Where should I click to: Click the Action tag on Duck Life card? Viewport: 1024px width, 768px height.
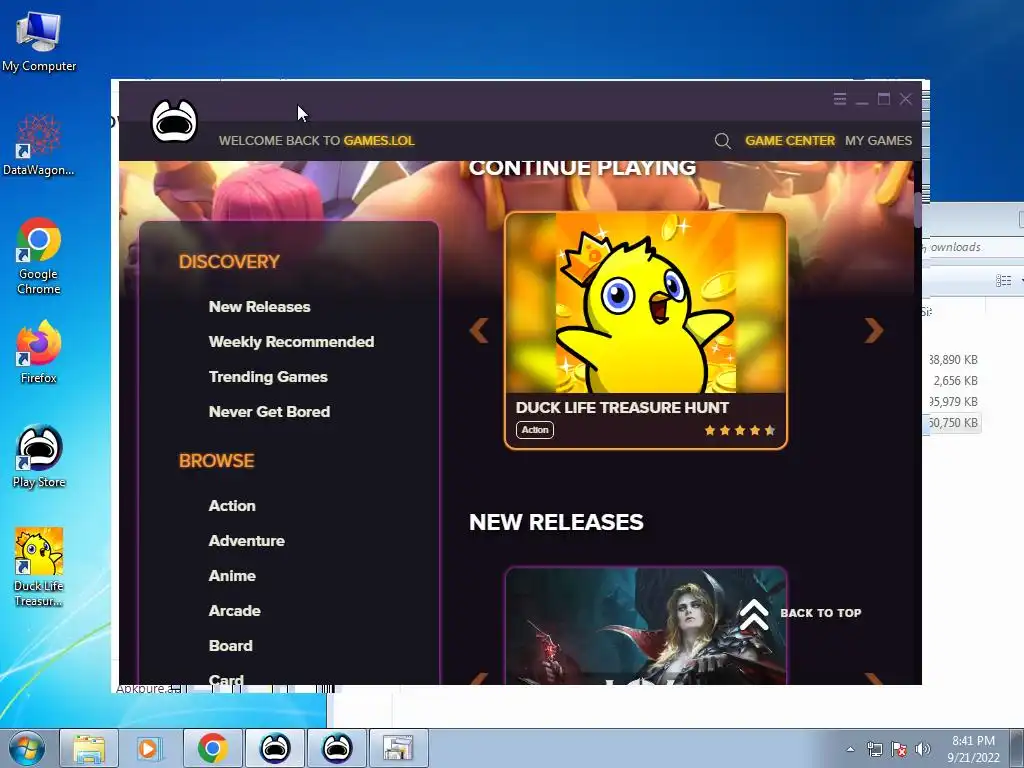tap(535, 430)
